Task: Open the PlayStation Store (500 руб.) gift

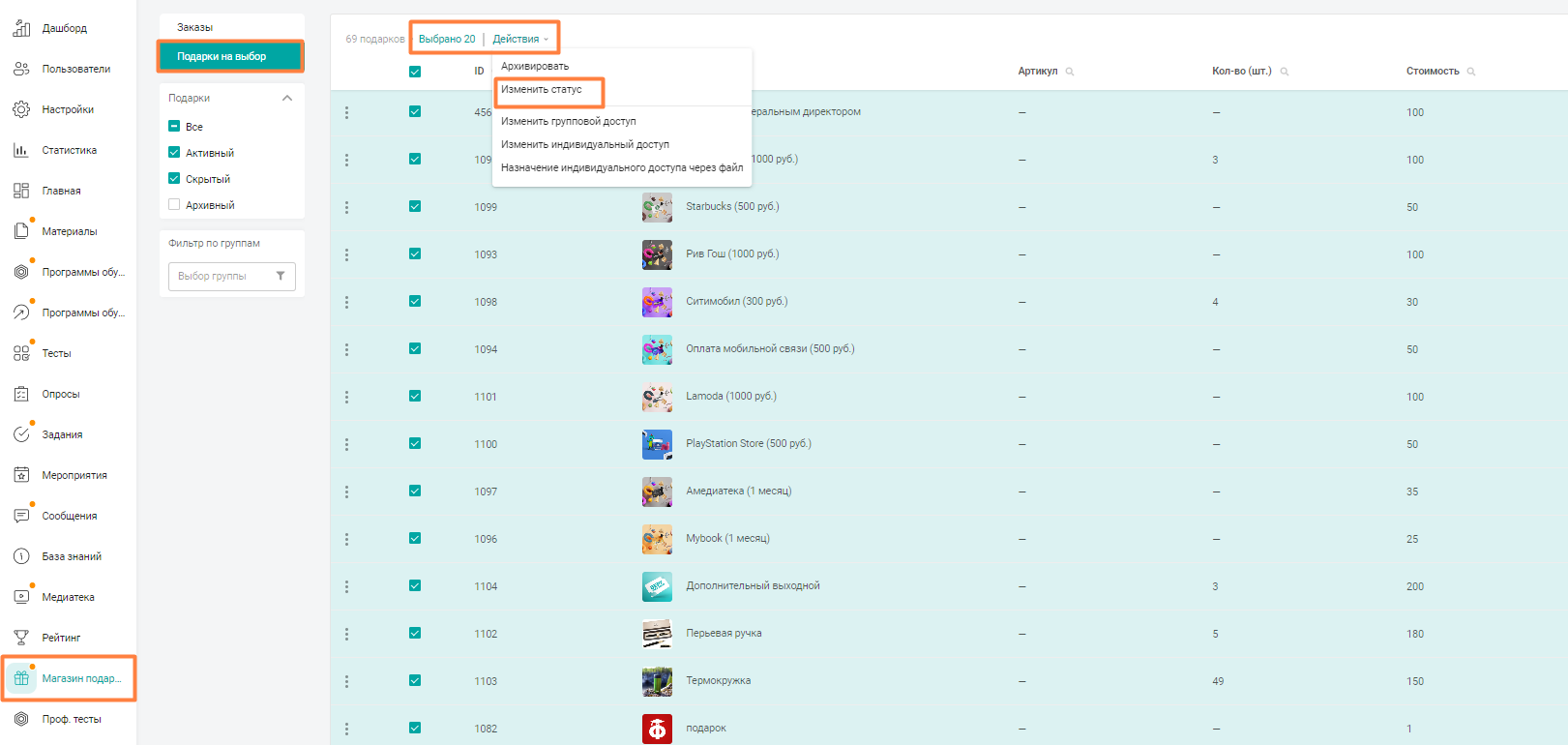Action: (749, 443)
